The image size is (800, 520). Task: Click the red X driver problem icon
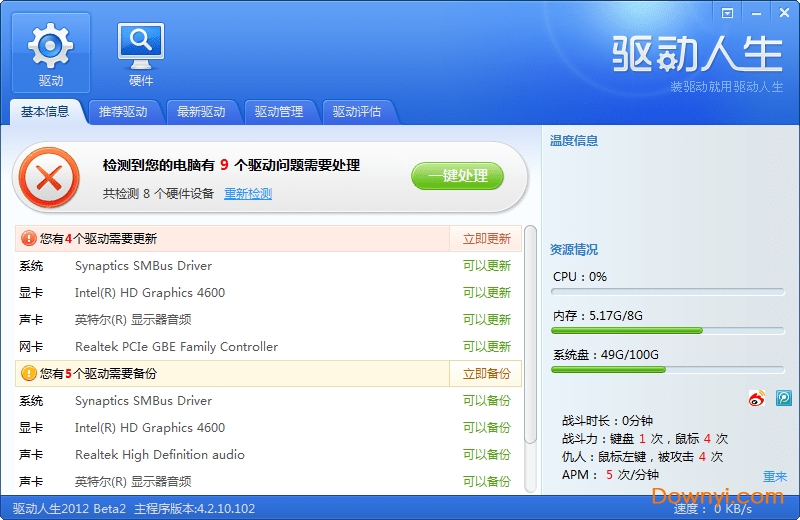point(49,178)
